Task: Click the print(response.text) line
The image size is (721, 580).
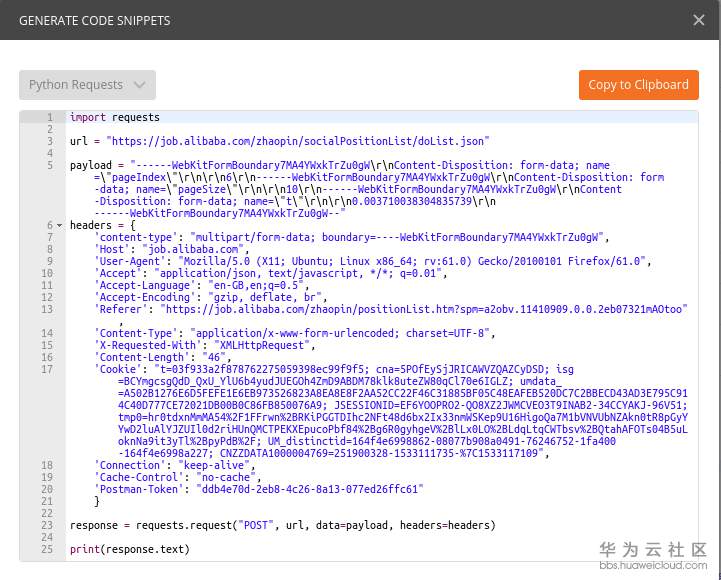Action: pyautogui.click(x=129, y=549)
